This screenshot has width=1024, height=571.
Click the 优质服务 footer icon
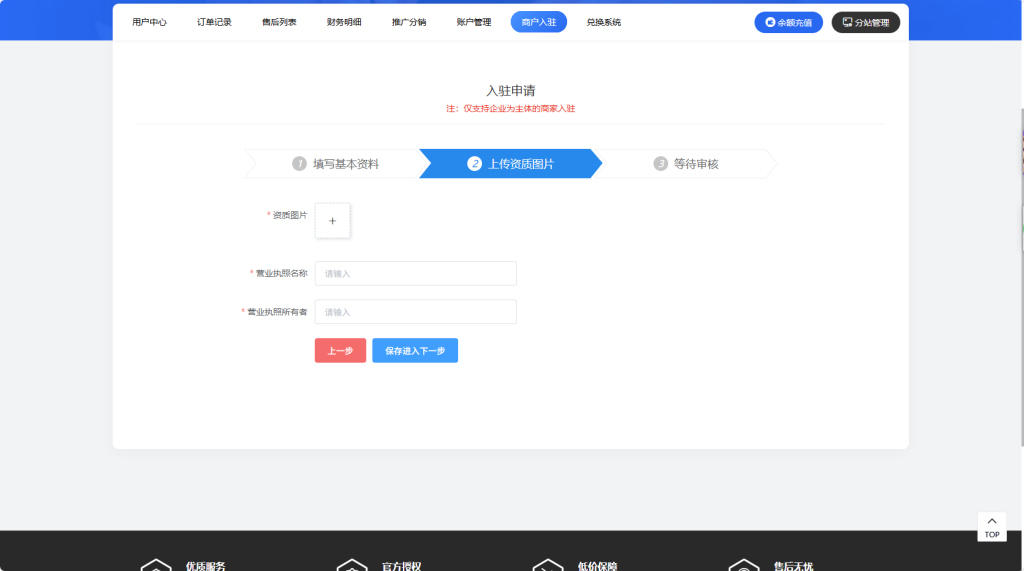click(156, 566)
